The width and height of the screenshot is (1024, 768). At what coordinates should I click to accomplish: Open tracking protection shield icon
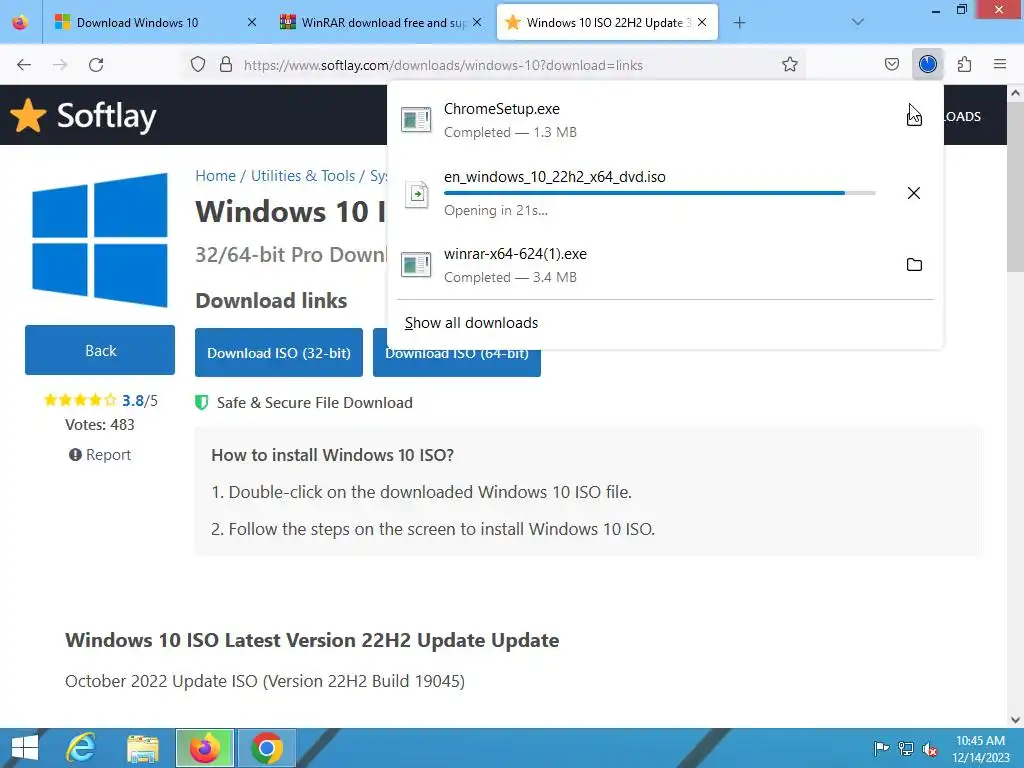[x=198, y=65]
